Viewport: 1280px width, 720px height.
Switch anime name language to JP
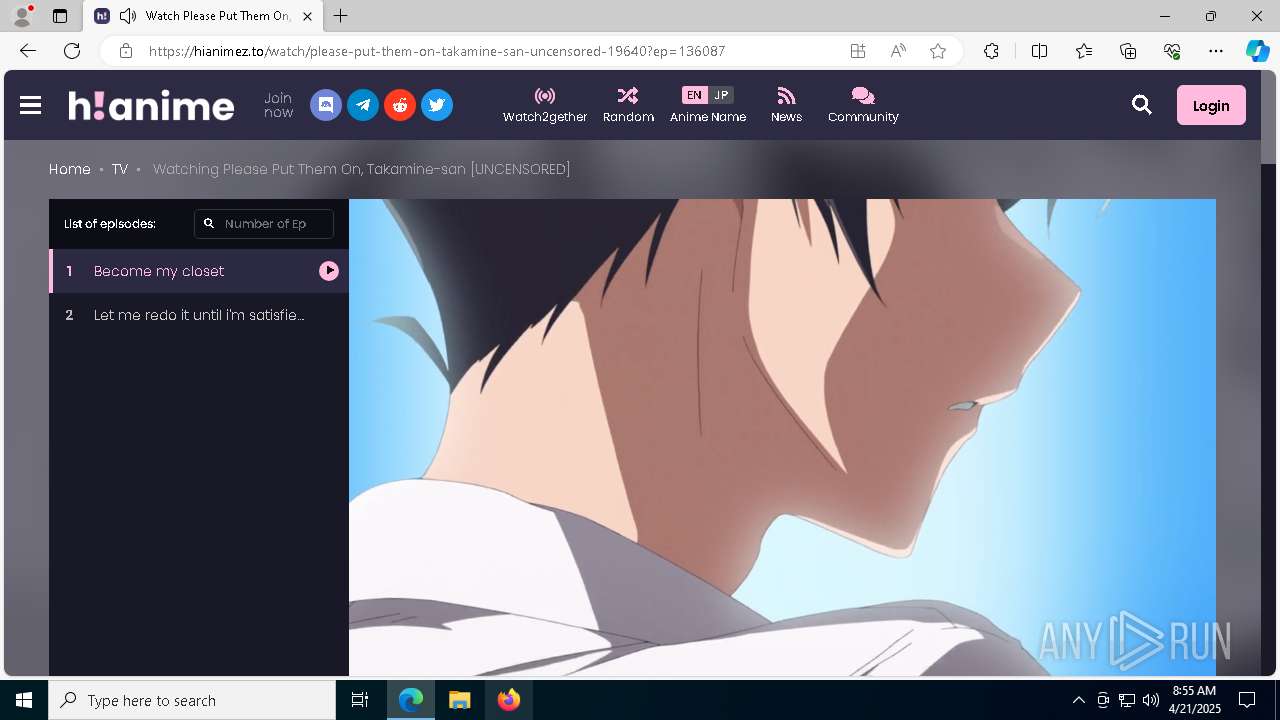pos(721,95)
